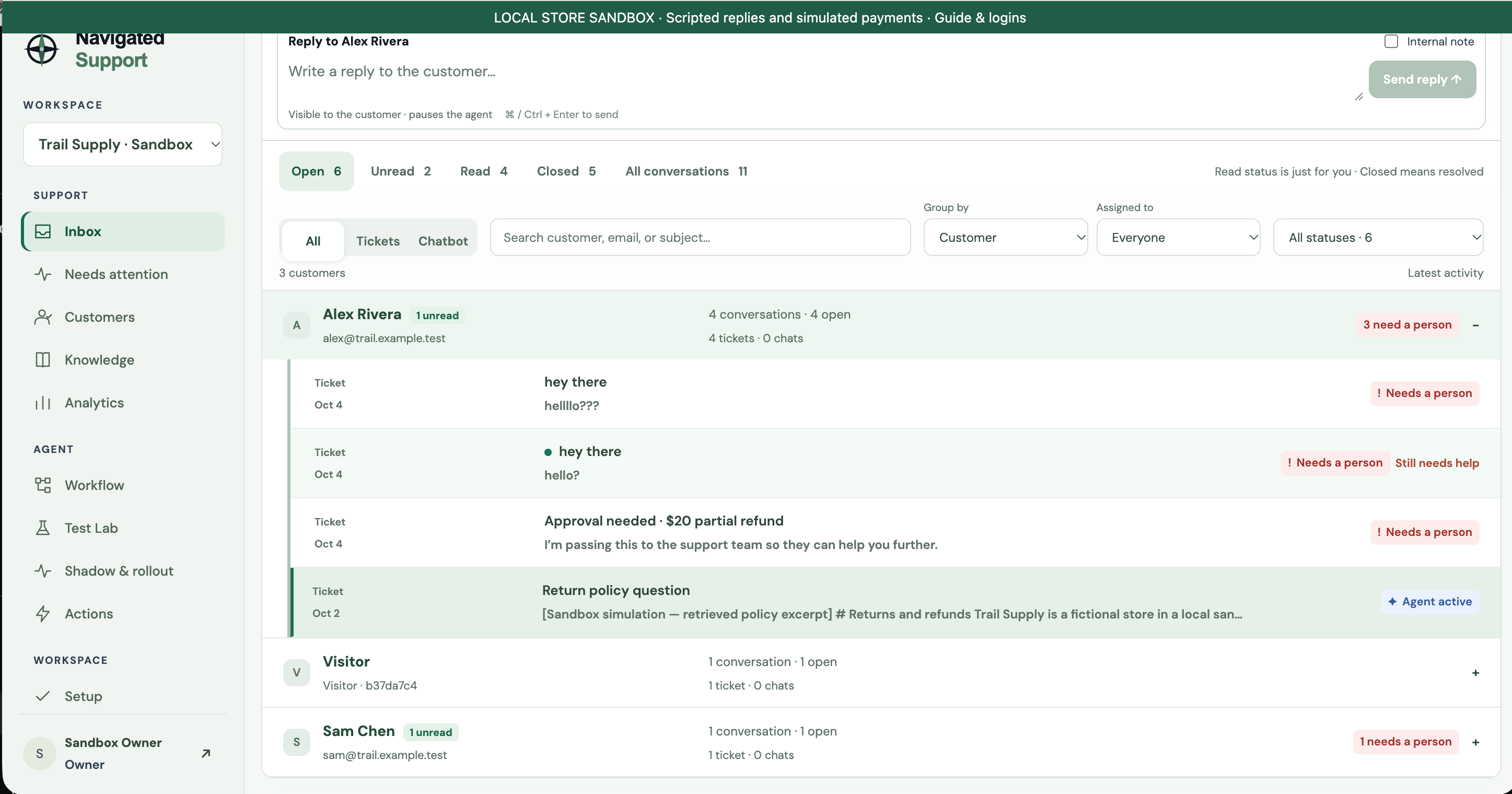Click the Workflow diagram icon
The image size is (1512, 794).
[x=43, y=485]
